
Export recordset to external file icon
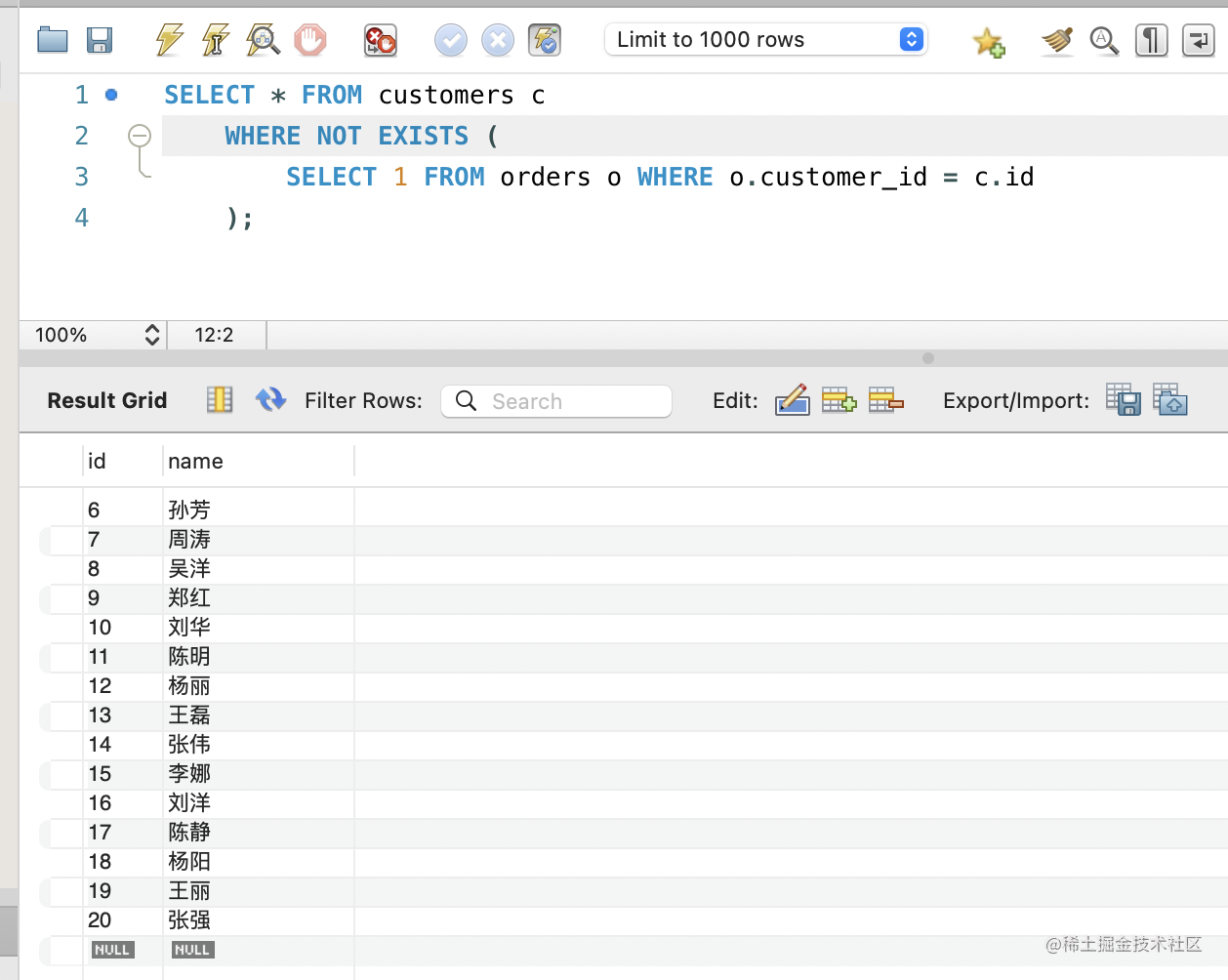pyautogui.click(x=1123, y=400)
